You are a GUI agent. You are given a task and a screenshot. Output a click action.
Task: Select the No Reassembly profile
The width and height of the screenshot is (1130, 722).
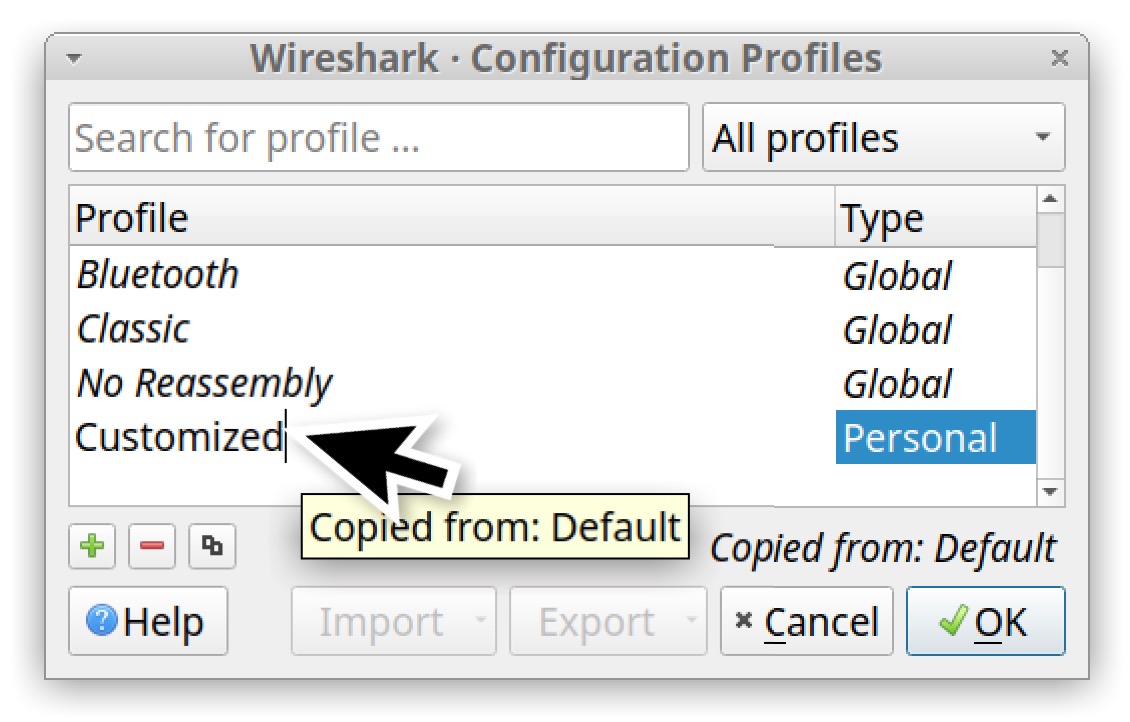tap(553, 383)
